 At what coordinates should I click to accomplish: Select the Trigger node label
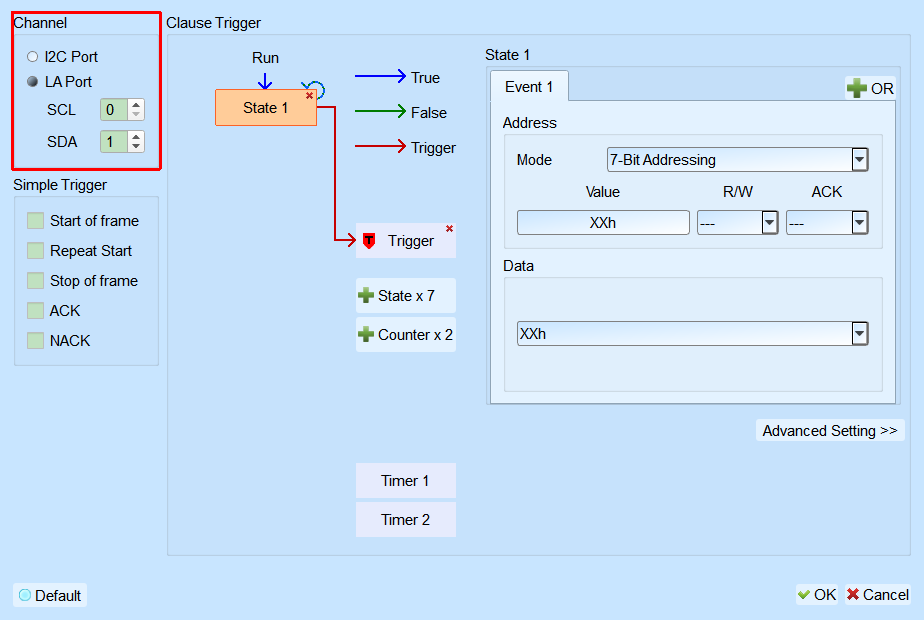411,241
